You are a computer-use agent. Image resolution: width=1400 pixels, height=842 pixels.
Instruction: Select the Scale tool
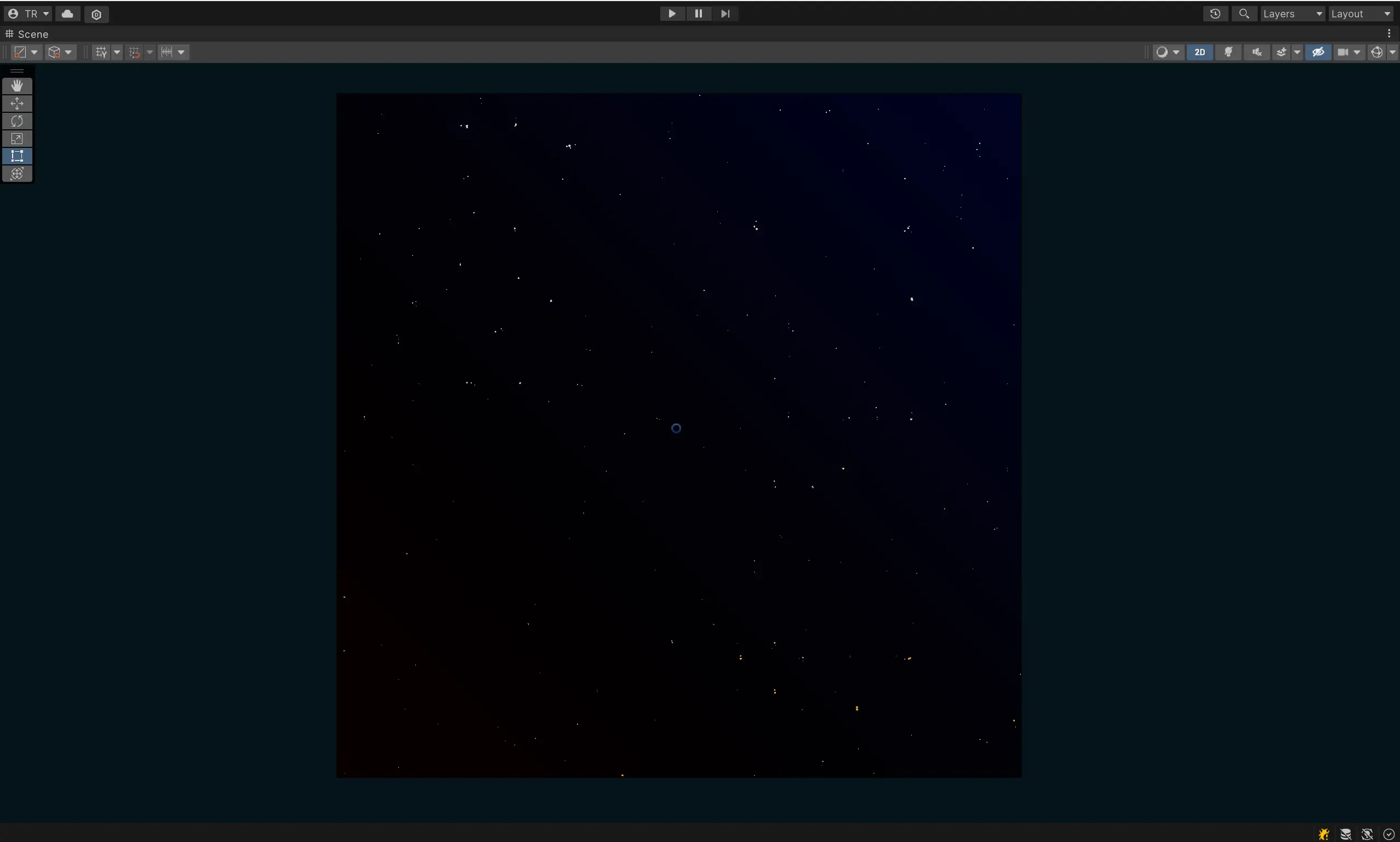17,139
